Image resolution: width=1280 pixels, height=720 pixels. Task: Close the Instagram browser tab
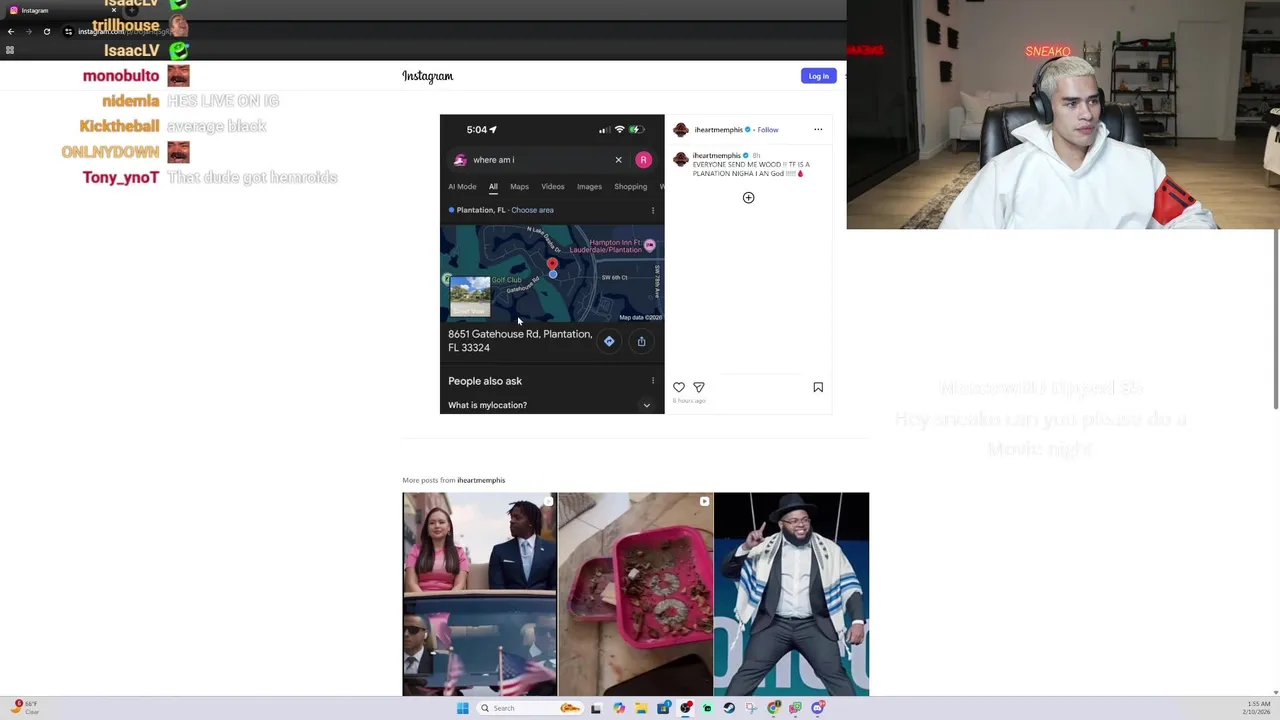(x=114, y=10)
